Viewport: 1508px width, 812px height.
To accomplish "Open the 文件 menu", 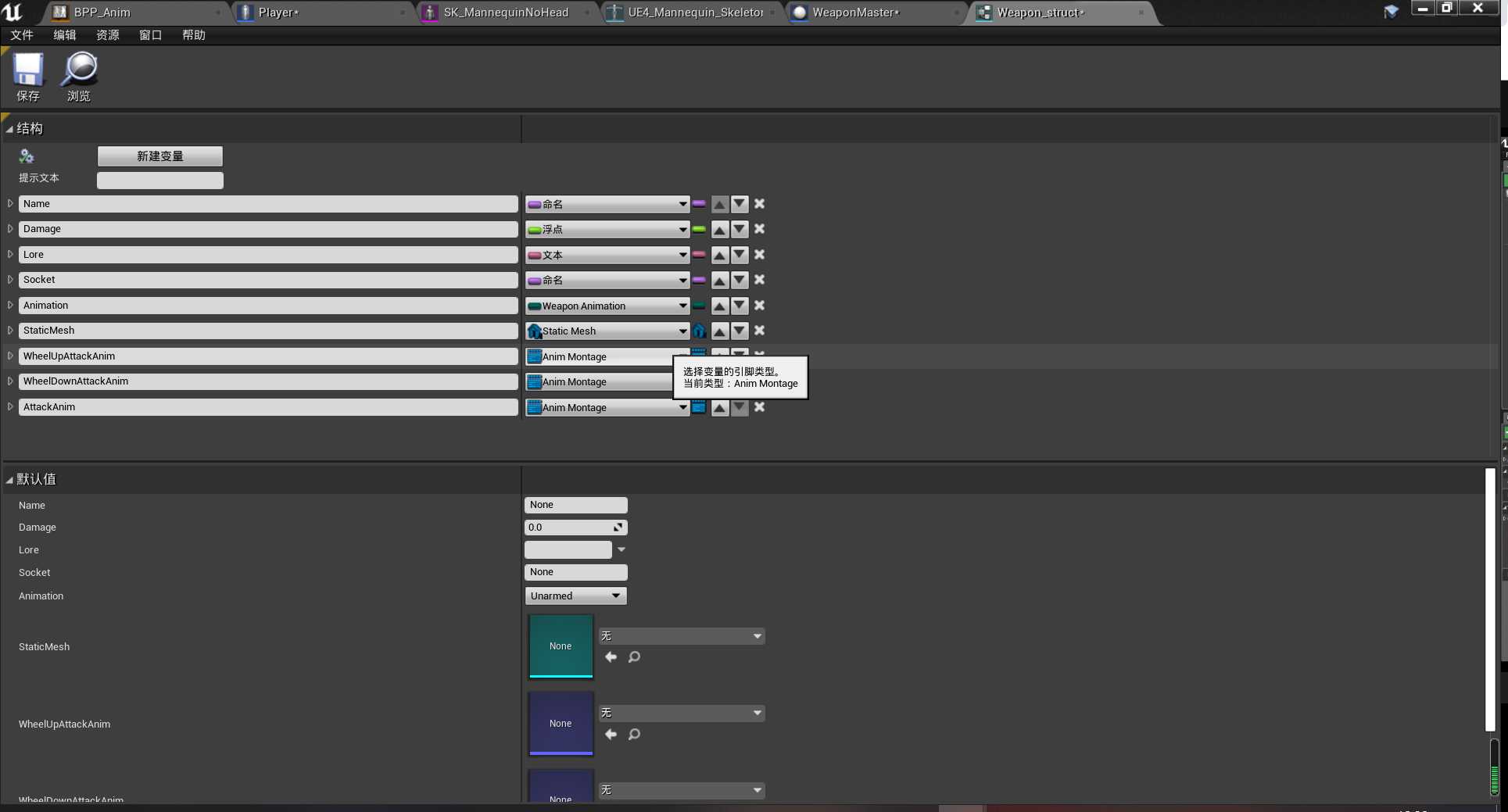I will 22,35.
